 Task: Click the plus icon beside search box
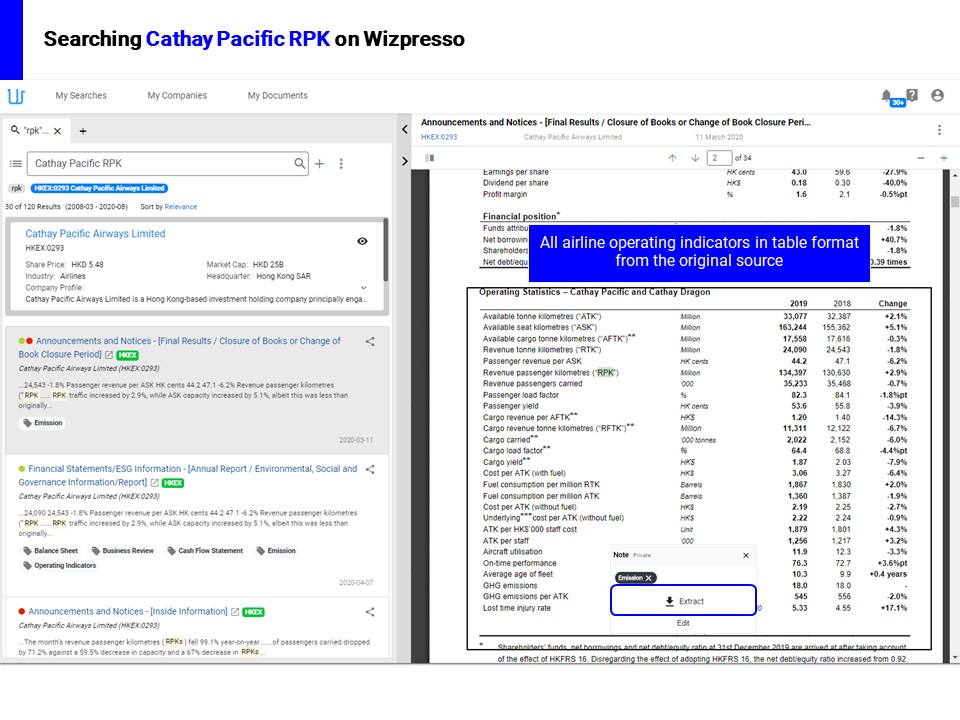(320, 163)
